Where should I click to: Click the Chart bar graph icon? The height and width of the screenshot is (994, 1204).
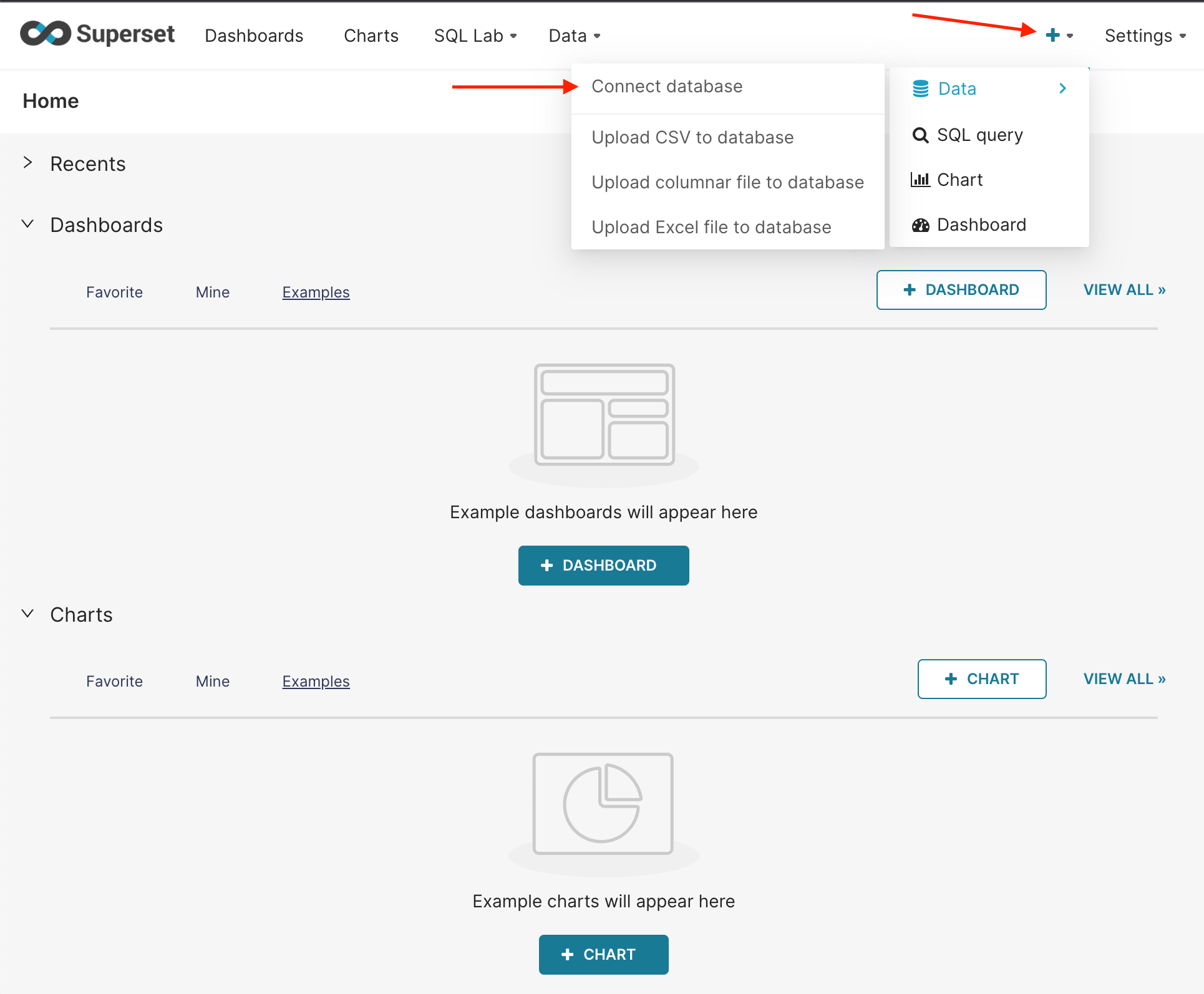920,180
